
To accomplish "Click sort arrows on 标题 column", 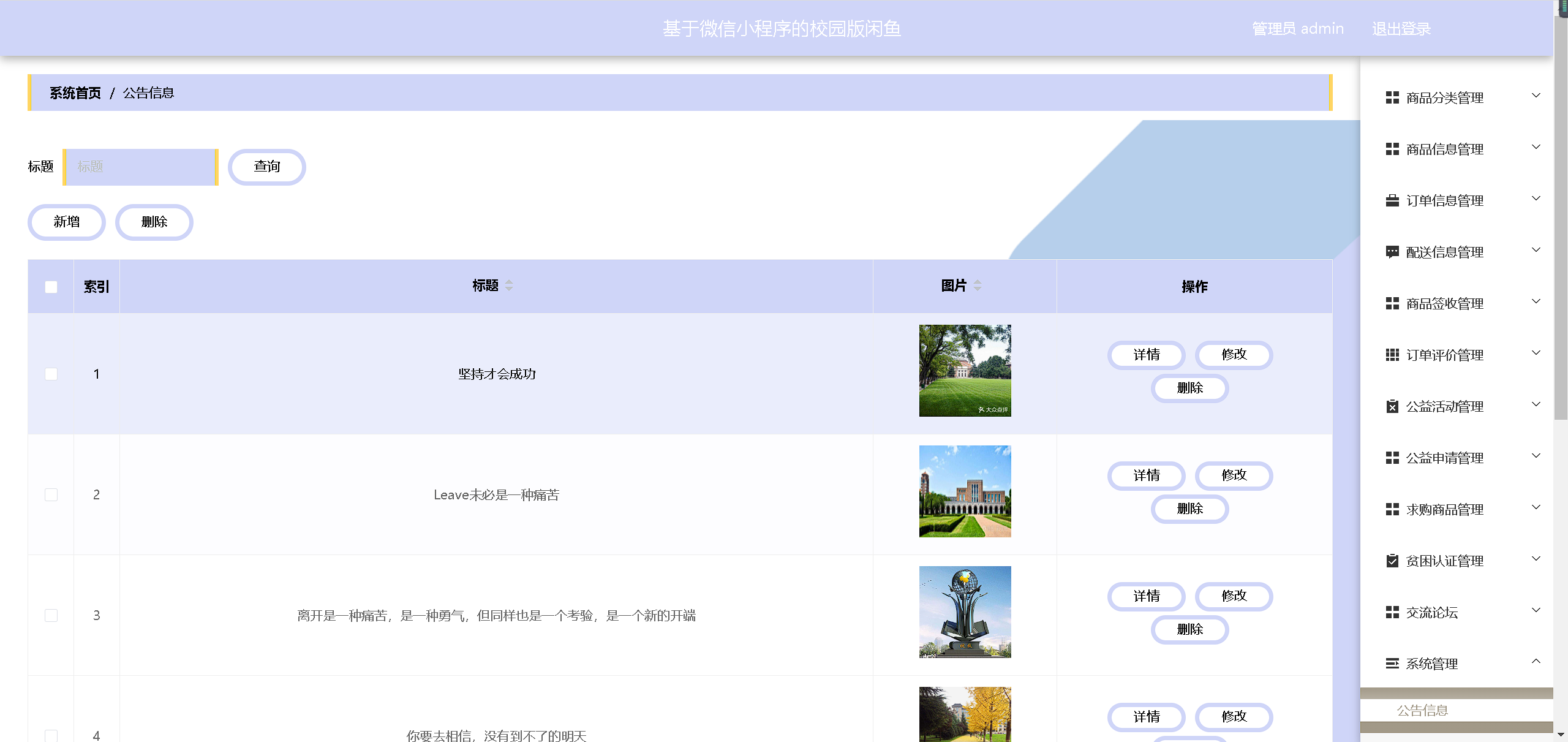I will pos(509,286).
